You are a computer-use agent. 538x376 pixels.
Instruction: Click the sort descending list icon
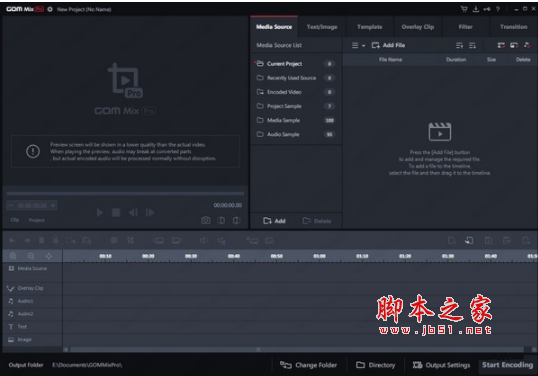(x=472, y=45)
